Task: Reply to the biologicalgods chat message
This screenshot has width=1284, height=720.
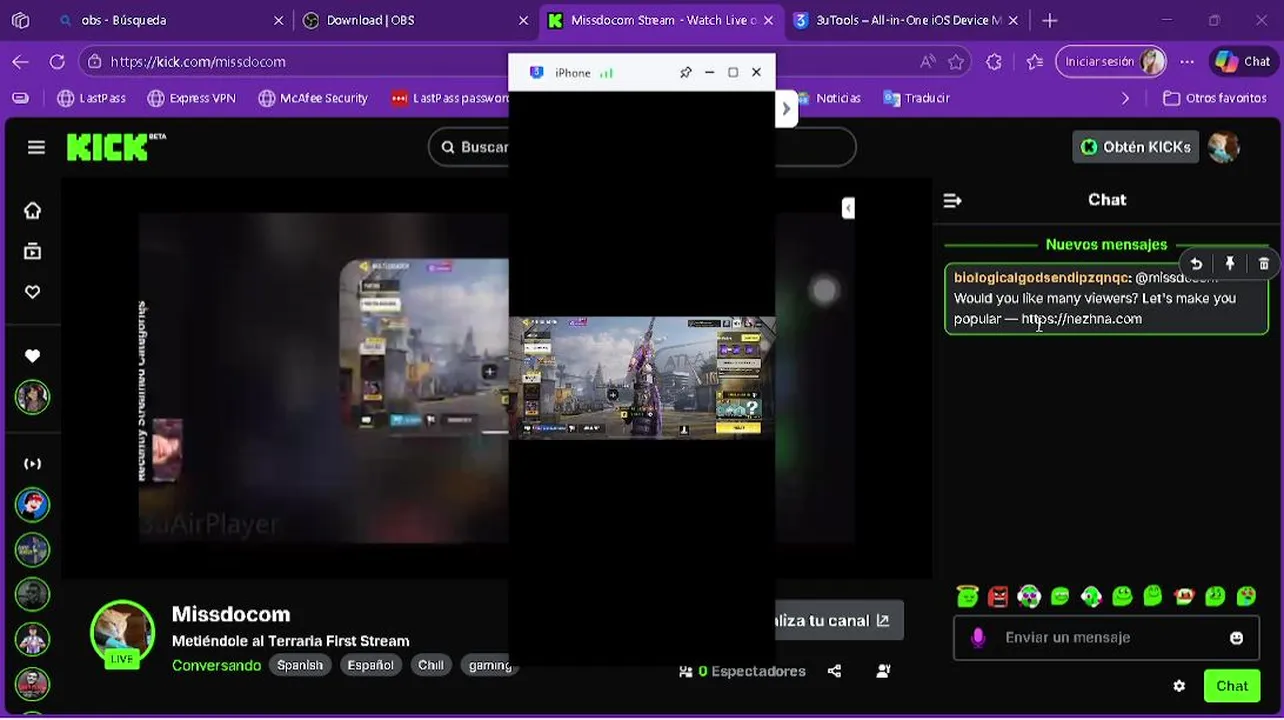Action: point(1196,264)
